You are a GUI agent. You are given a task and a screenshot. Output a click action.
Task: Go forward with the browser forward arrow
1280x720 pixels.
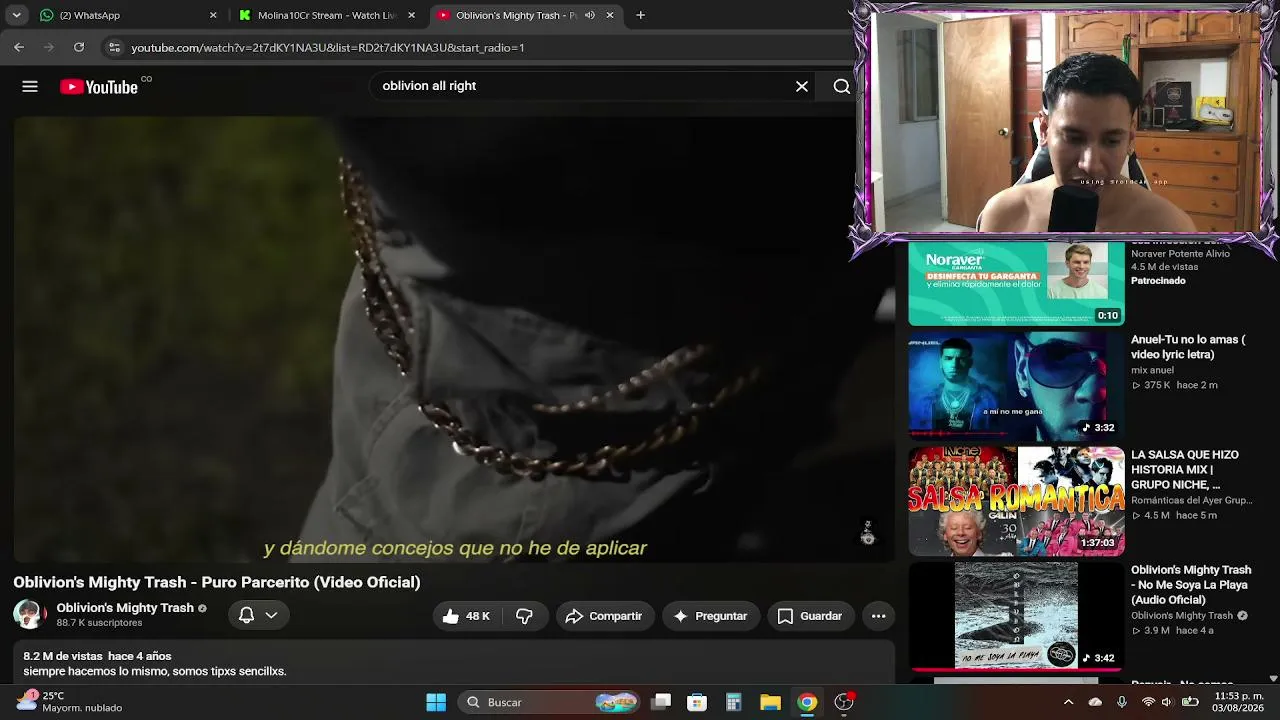(x=48, y=47)
